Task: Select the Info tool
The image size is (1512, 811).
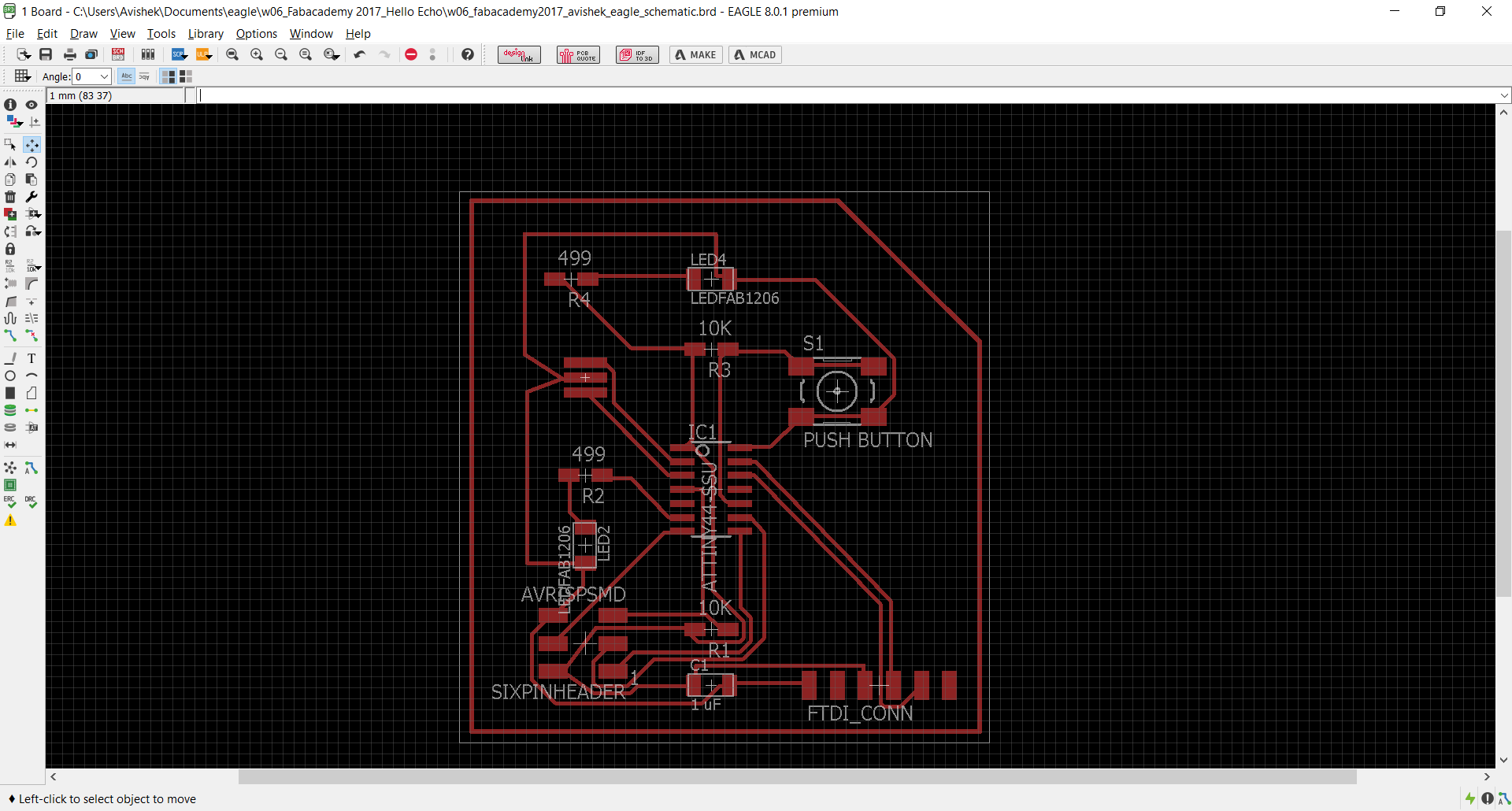Action: 10,105
